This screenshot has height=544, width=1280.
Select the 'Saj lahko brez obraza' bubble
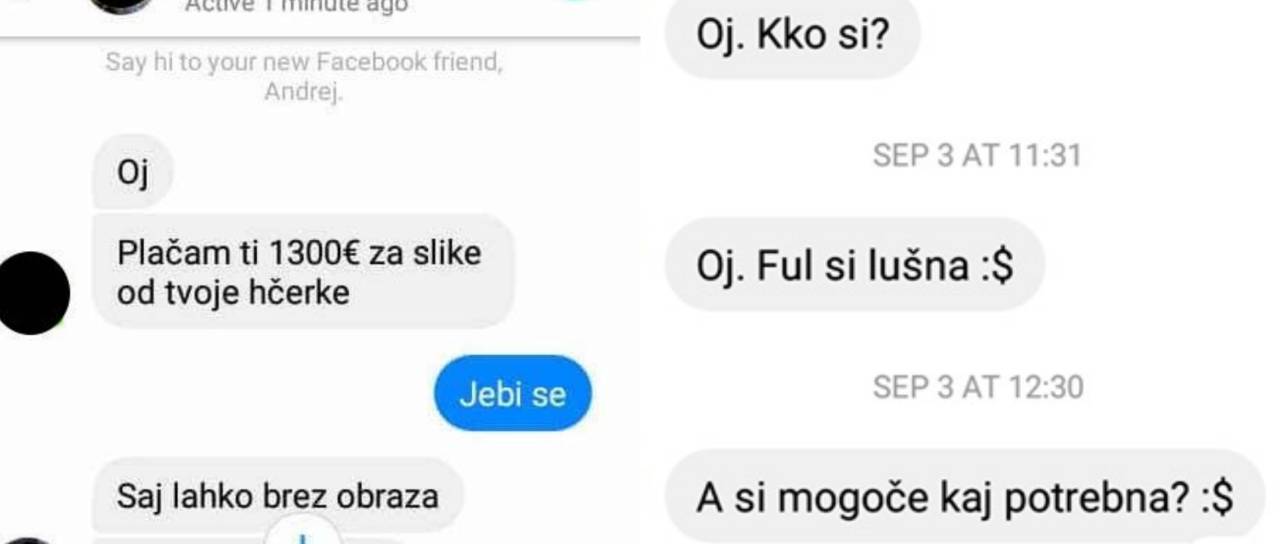pyautogui.click(x=278, y=495)
